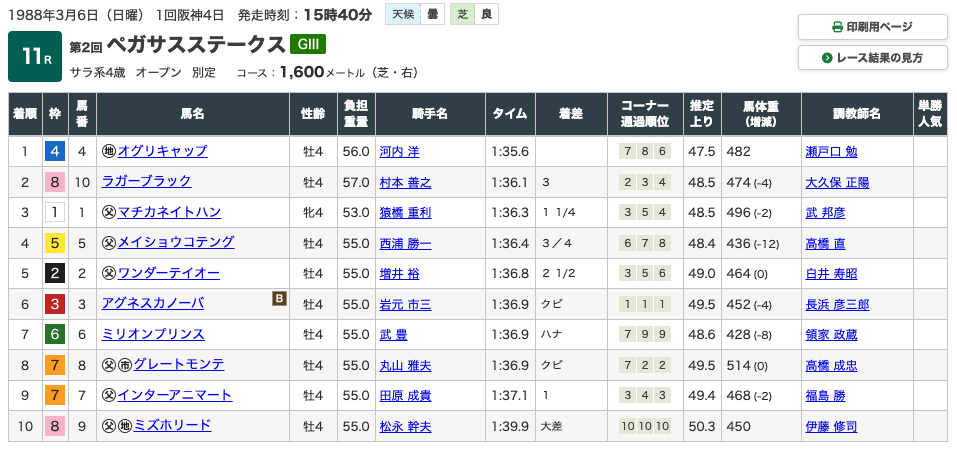This screenshot has height=454, width=957.
Task: Open horse page for オグリキャップ
Action: pos(162,151)
